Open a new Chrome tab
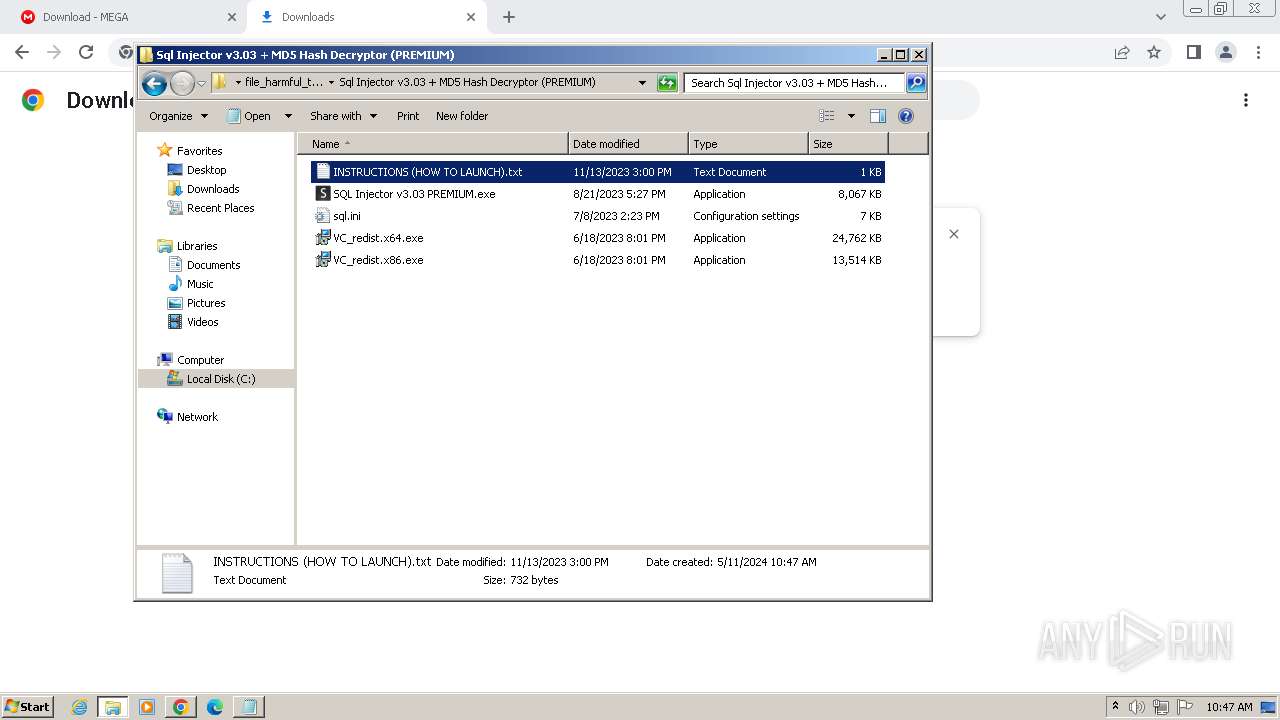Image resolution: width=1280 pixels, height=720 pixels. 509,17
